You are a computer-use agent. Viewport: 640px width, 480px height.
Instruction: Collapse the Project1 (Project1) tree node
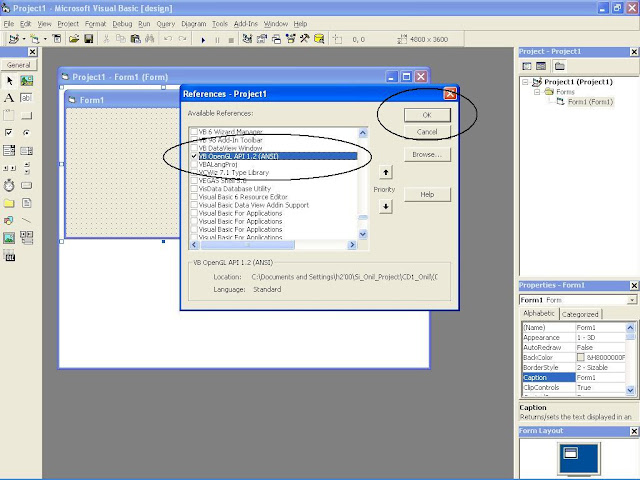[526, 82]
